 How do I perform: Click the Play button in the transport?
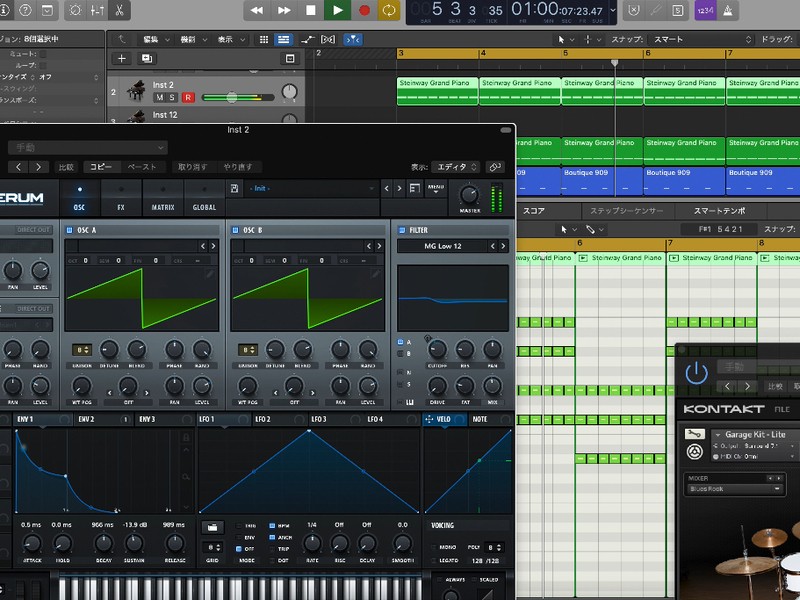point(337,10)
